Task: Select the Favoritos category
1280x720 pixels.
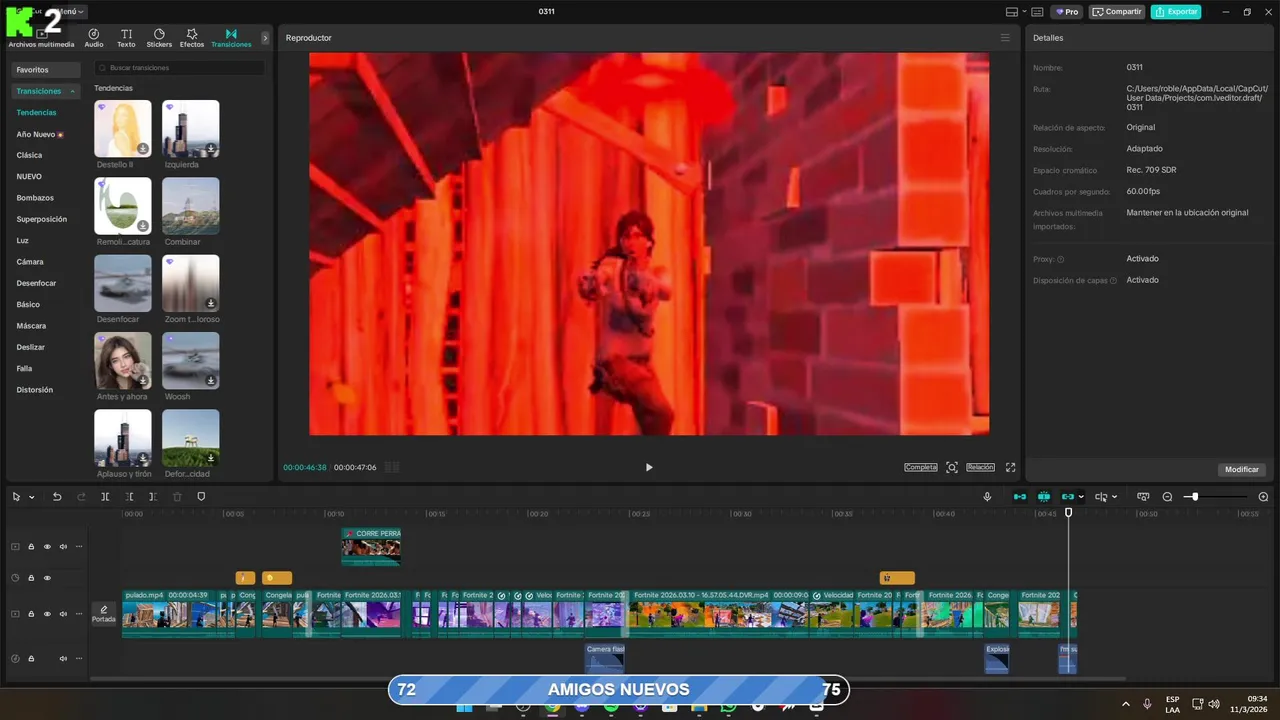Action: click(x=45, y=70)
